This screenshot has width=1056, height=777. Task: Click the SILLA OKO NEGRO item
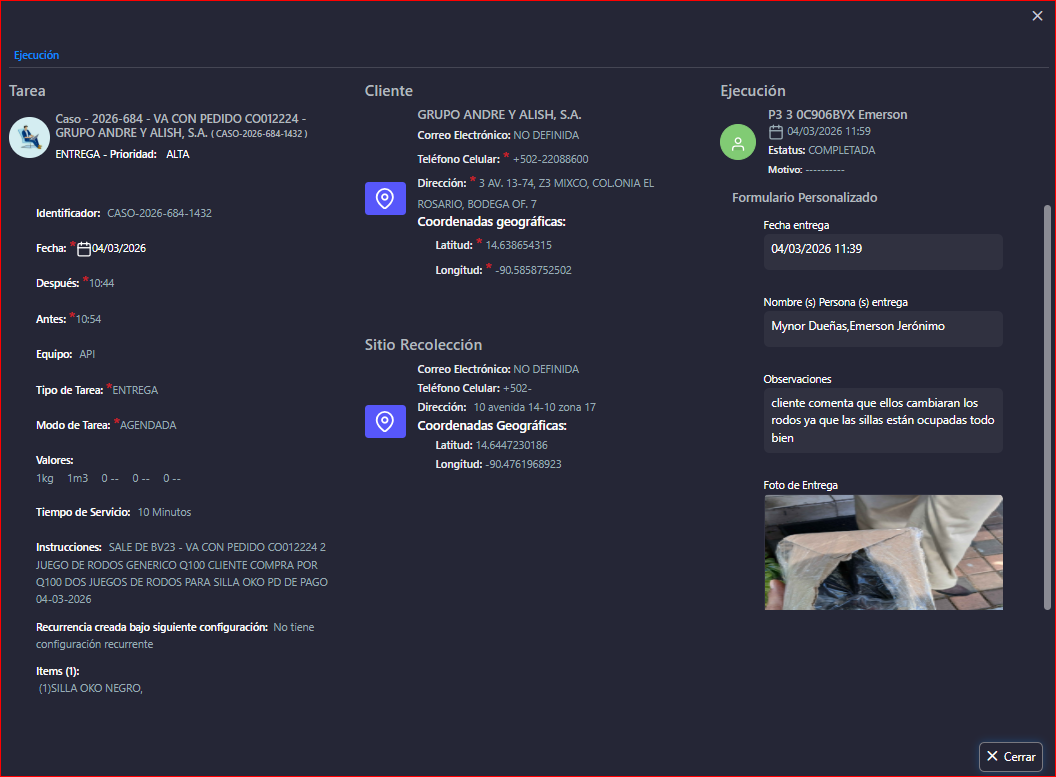coord(91,687)
